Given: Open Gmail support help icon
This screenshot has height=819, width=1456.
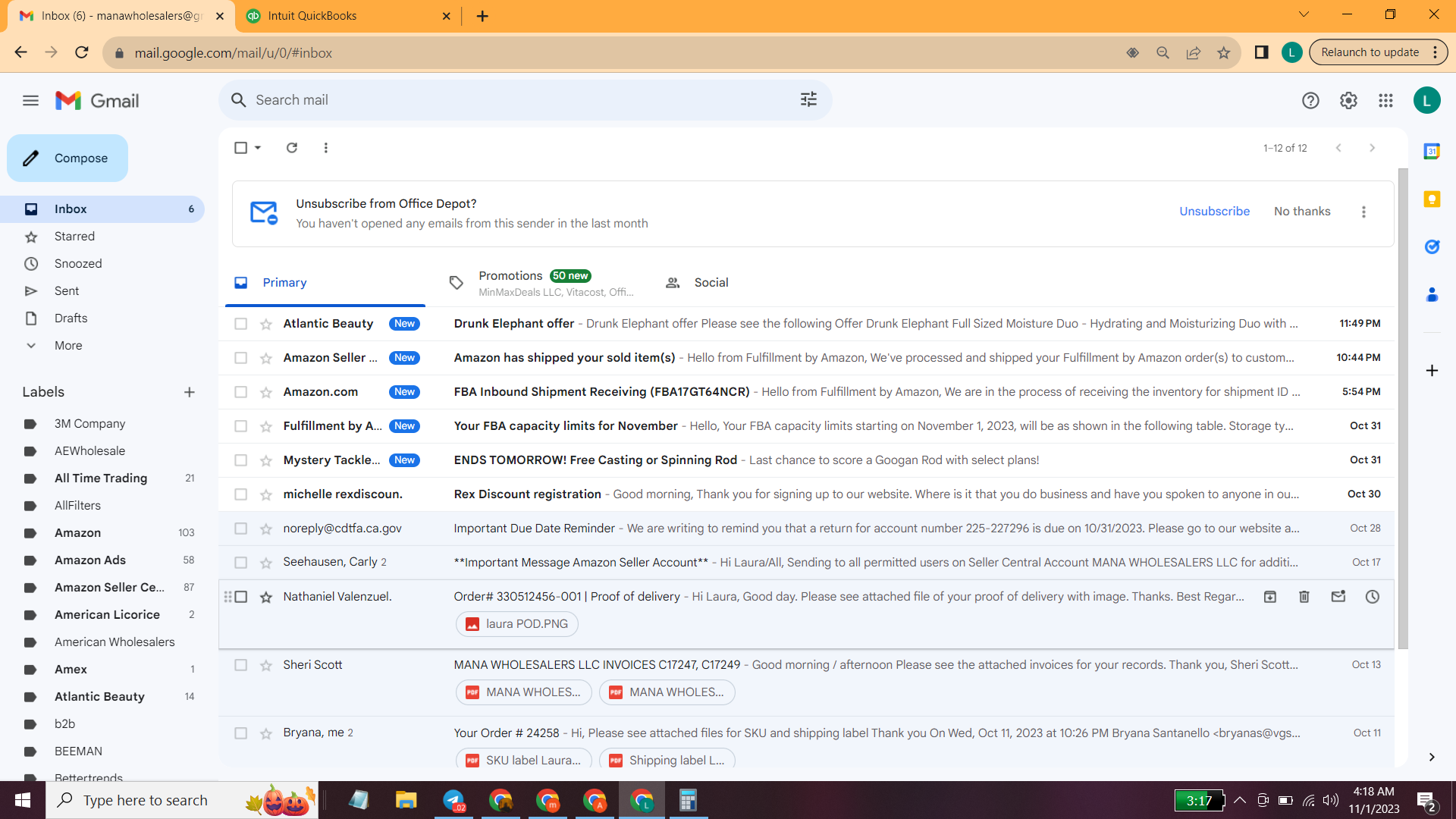Looking at the screenshot, I should click(x=1310, y=100).
